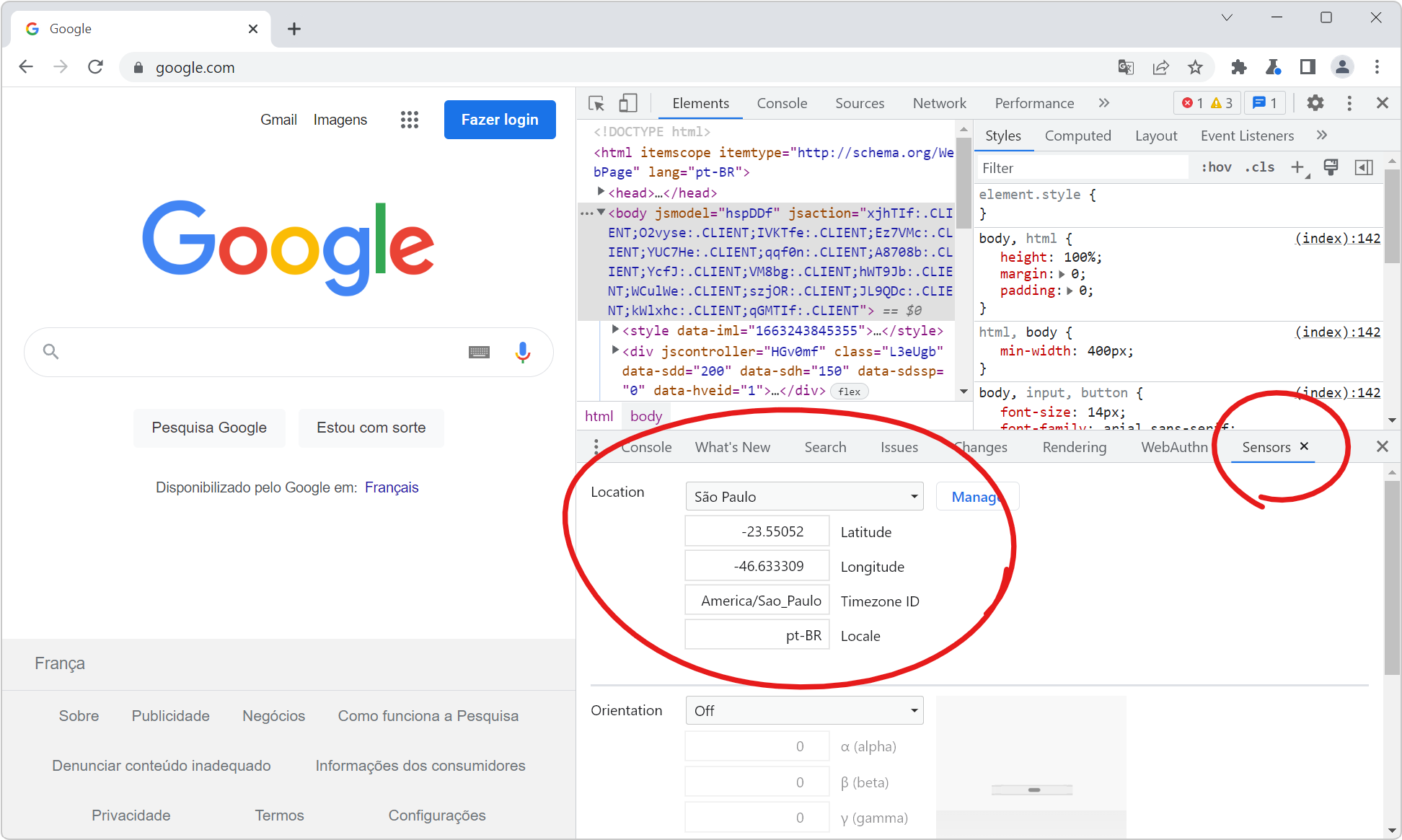Image resolution: width=1402 pixels, height=840 pixels.
Task: Switch language to Français
Action: pos(392,487)
